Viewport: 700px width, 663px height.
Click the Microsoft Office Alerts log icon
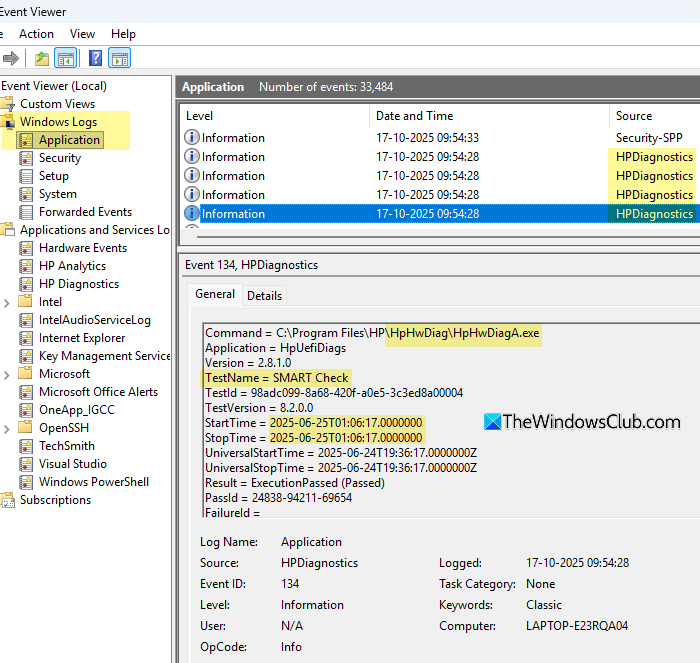(26, 392)
